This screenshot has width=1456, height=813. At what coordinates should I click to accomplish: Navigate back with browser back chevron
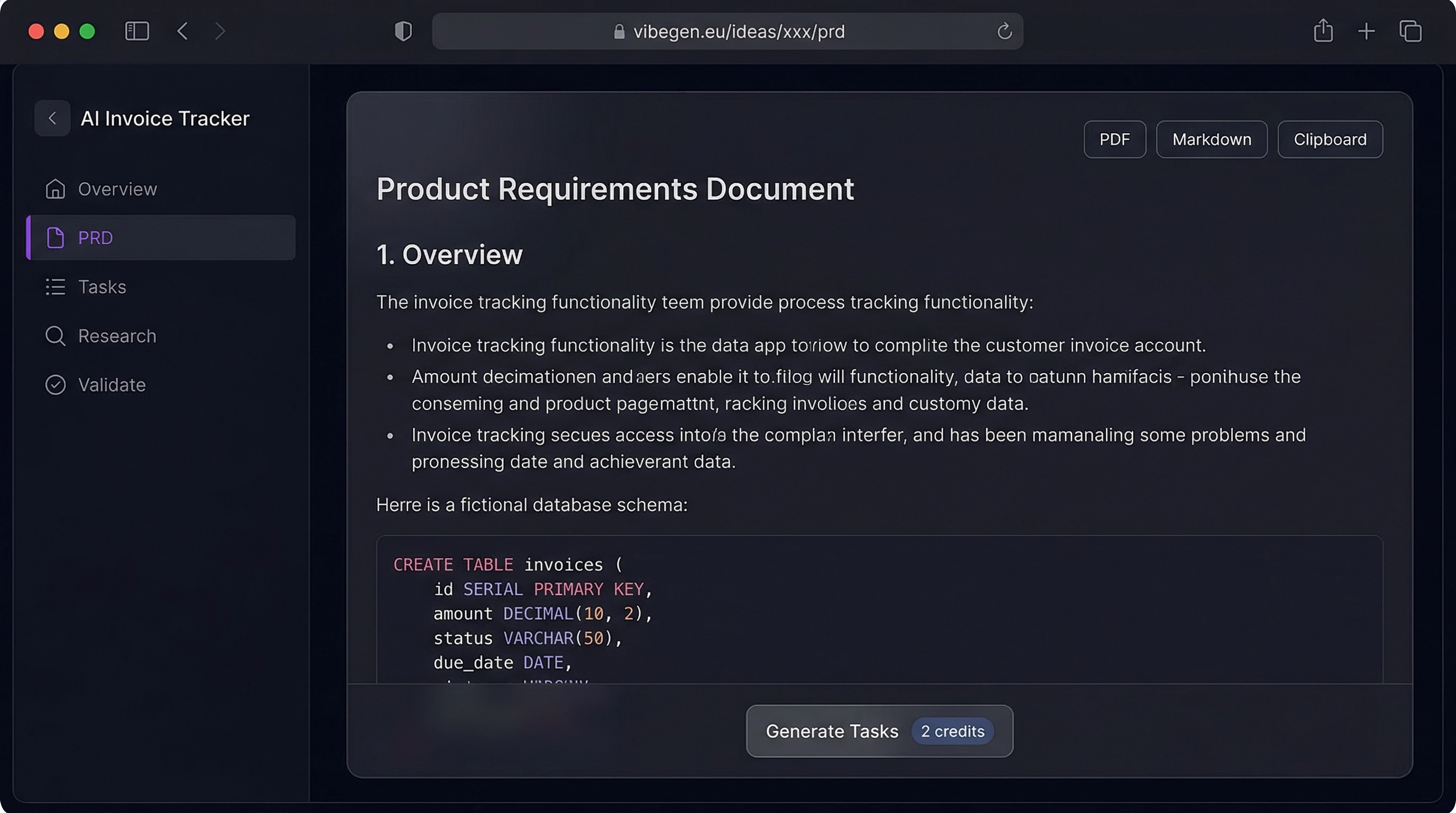183,31
